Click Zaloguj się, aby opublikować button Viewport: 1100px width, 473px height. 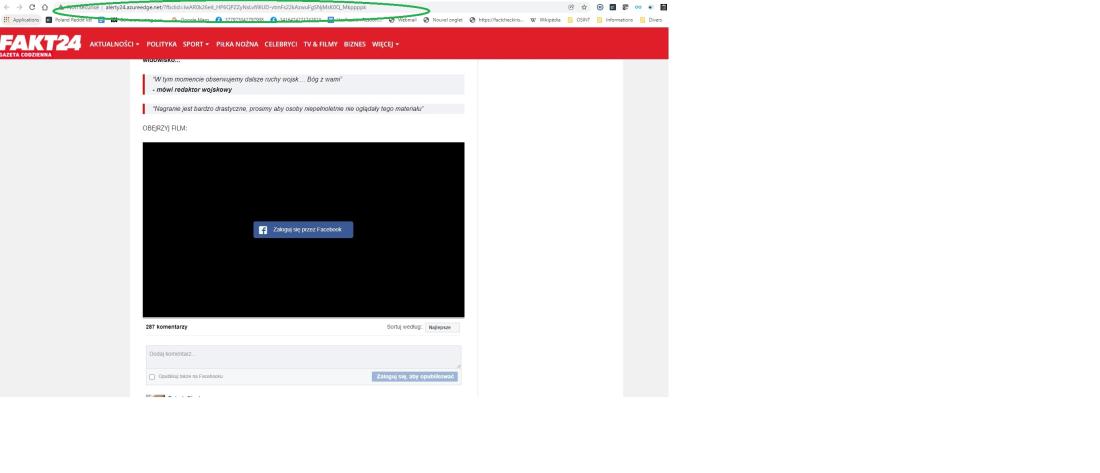tap(415, 377)
